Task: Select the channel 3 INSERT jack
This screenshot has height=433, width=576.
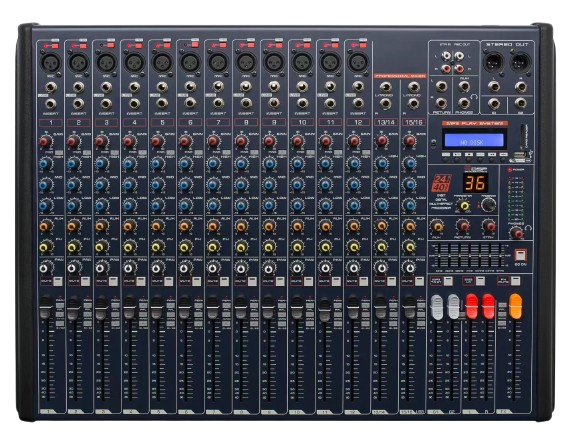Action: pos(106,104)
